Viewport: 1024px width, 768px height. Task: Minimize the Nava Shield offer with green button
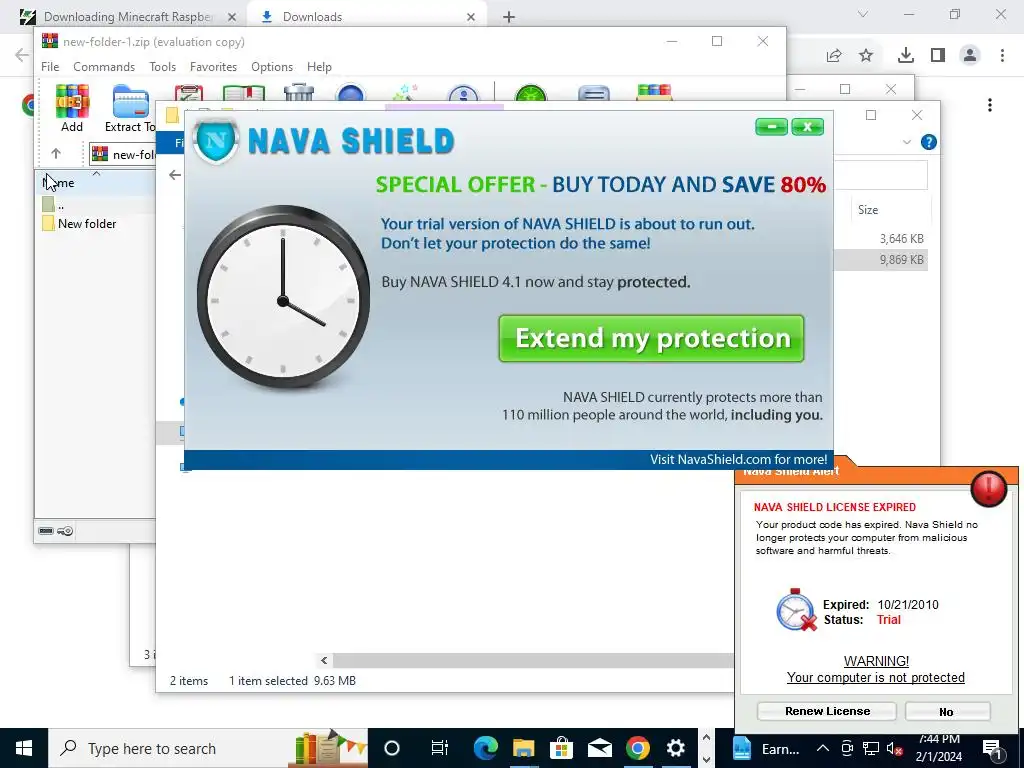tap(771, 127)
